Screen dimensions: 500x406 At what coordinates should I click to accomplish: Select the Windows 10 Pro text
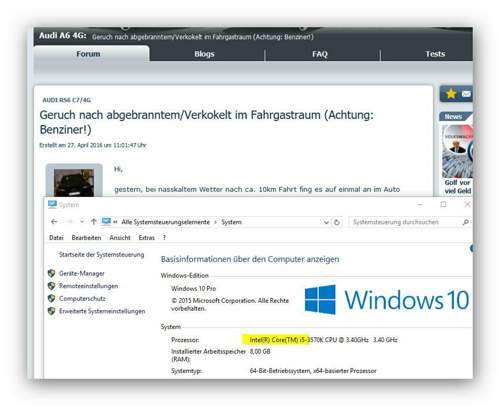point(194,288)
